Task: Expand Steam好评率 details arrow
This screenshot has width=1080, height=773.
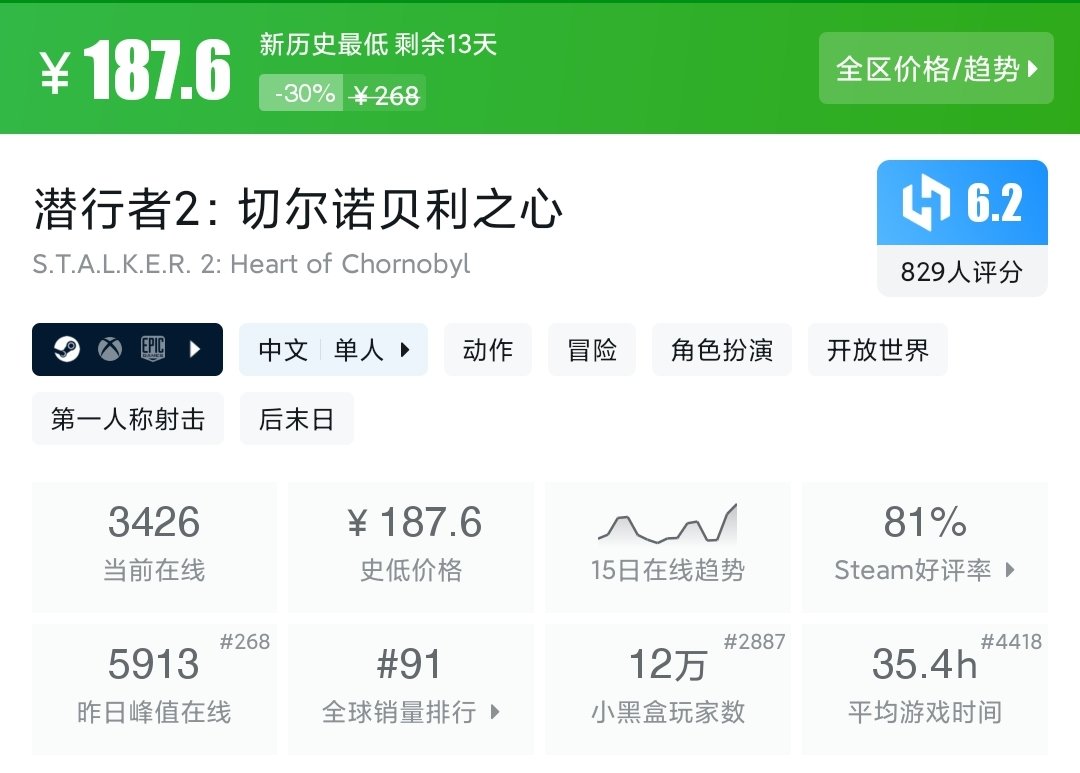Action: coord(1010,570)
